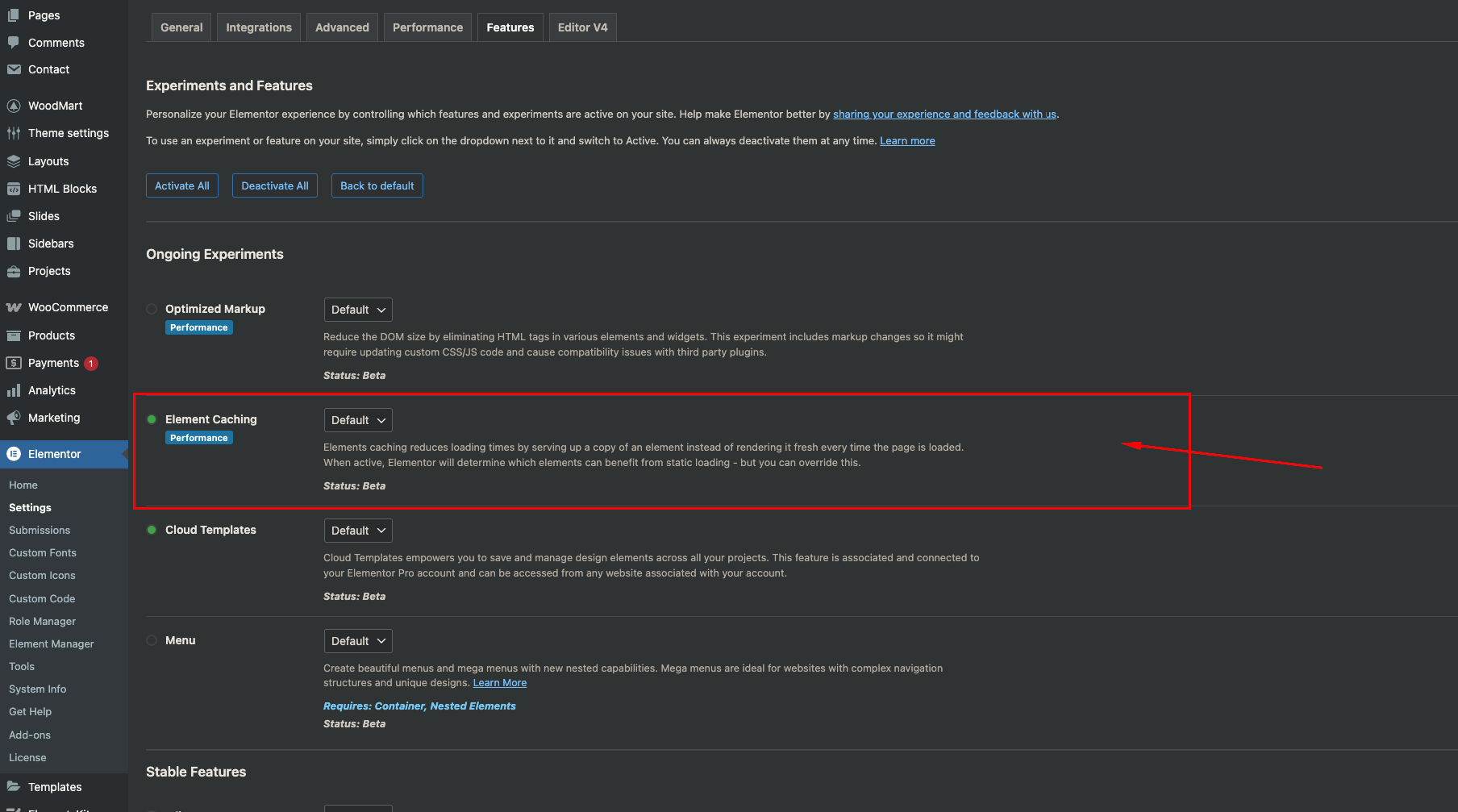Open the Cloud Templates Default dropdown

(358, 531)
